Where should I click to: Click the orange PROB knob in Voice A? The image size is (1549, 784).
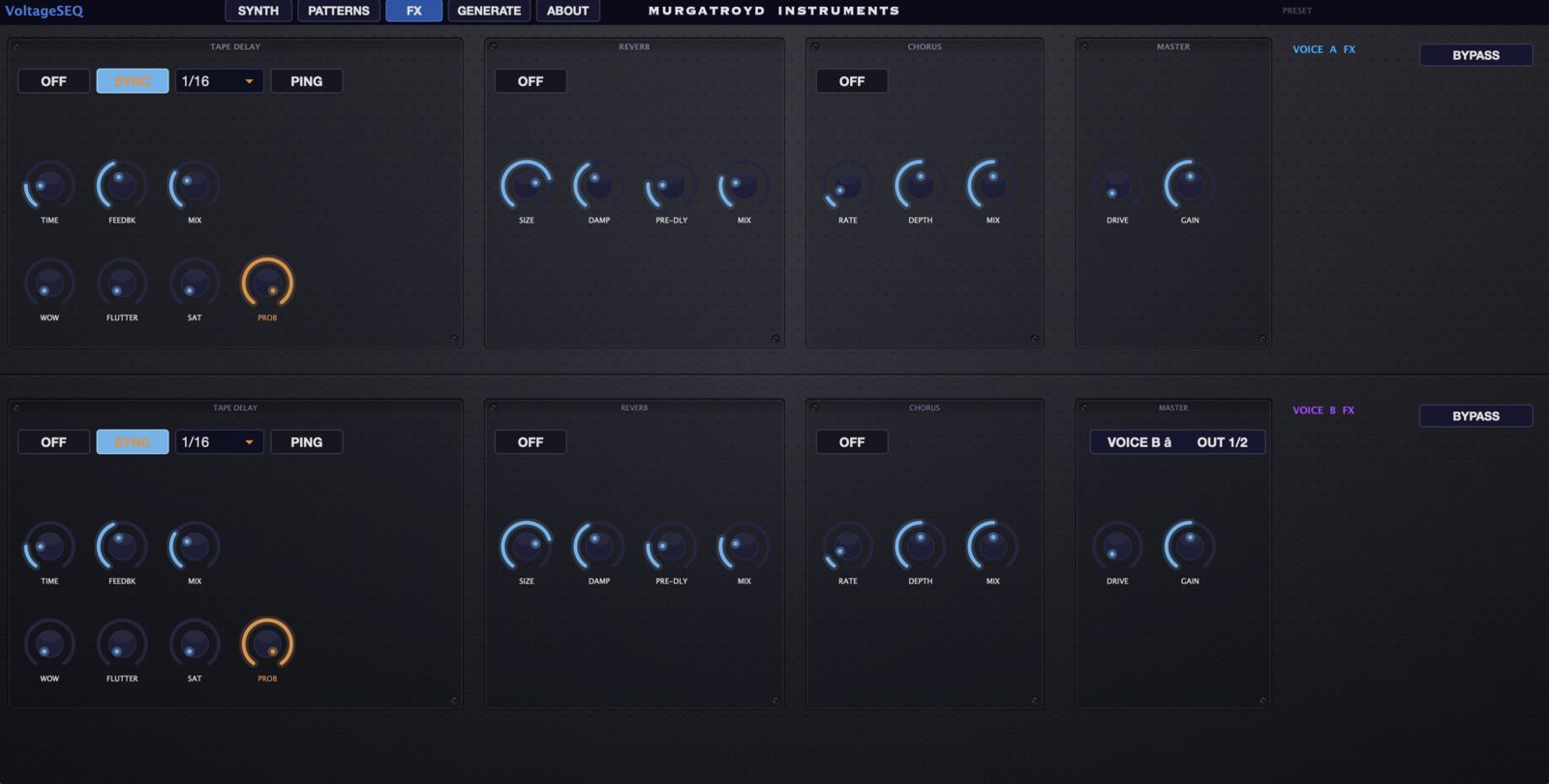click(x=267, y=283)
